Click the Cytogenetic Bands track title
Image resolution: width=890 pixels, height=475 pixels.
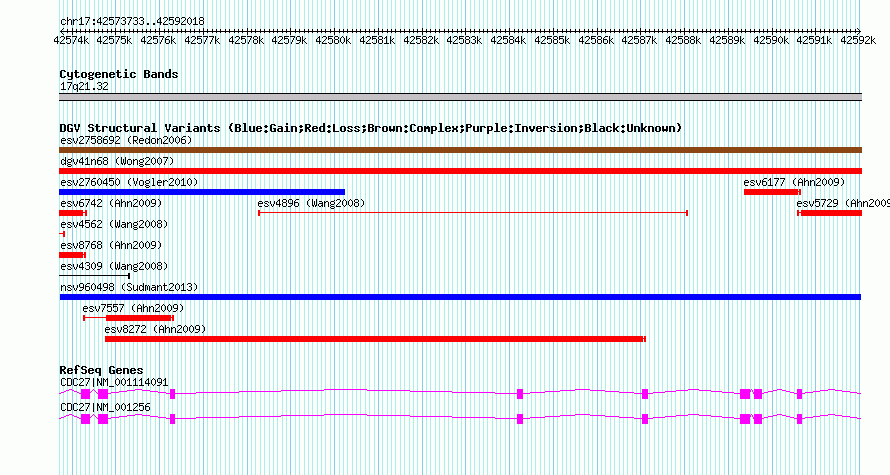tap(119, 74)
